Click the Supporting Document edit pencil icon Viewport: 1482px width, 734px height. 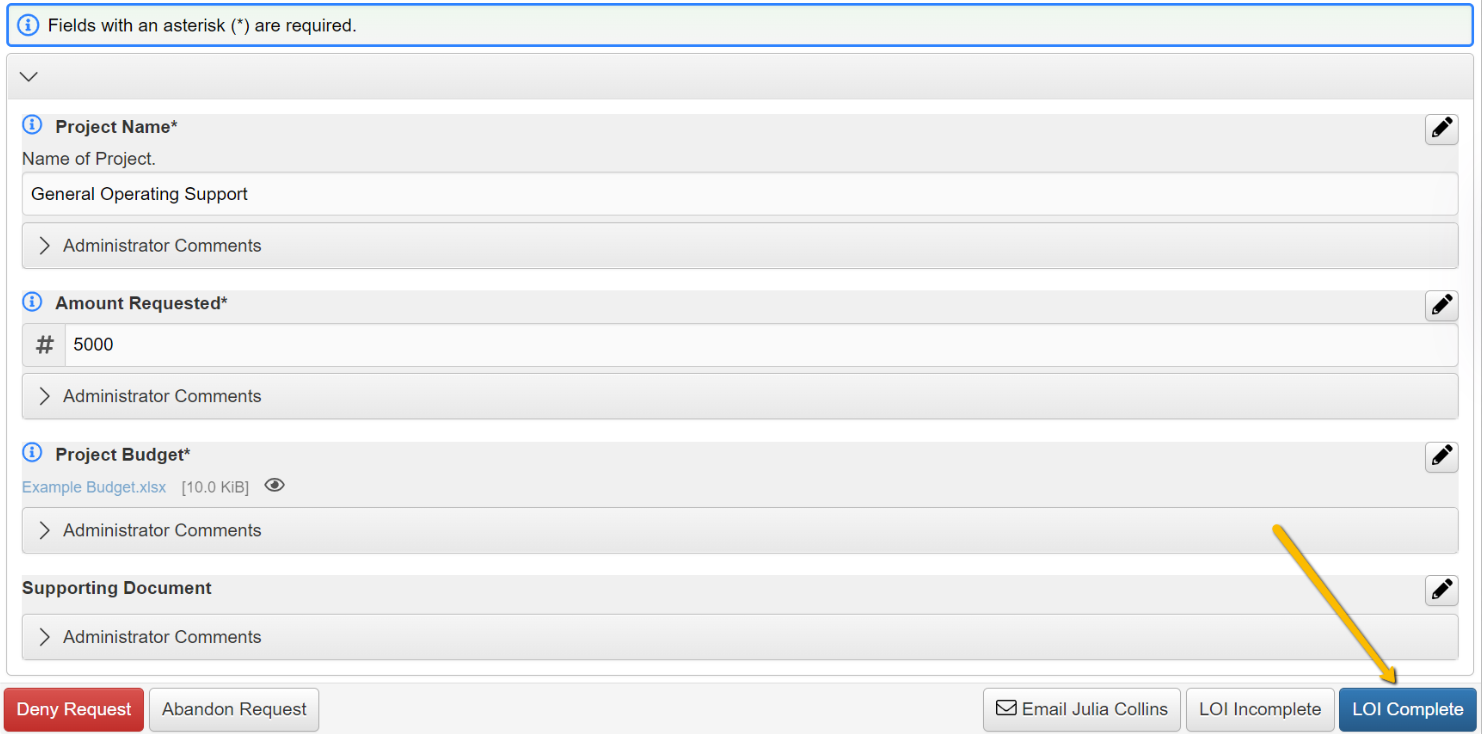click(x=1441, y=590)
